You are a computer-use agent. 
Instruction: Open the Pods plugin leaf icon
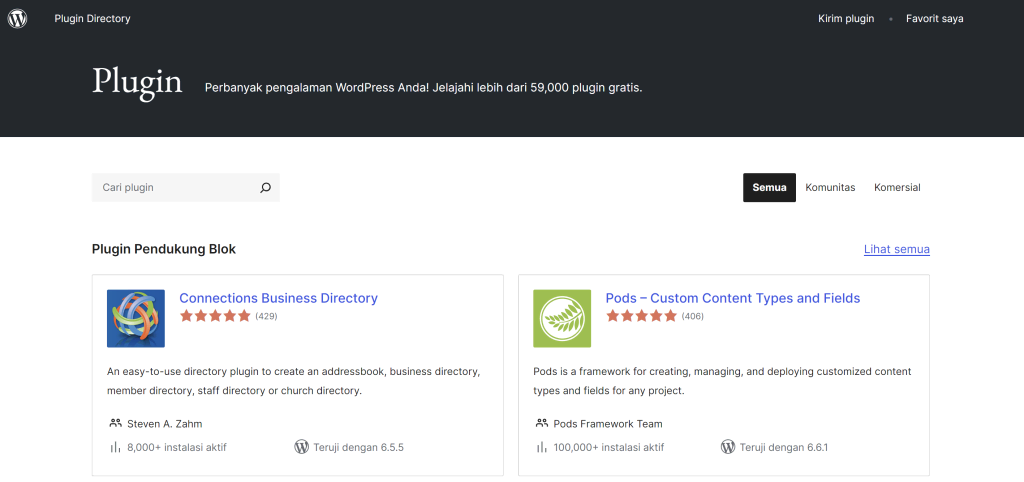[x=562, y=318]
